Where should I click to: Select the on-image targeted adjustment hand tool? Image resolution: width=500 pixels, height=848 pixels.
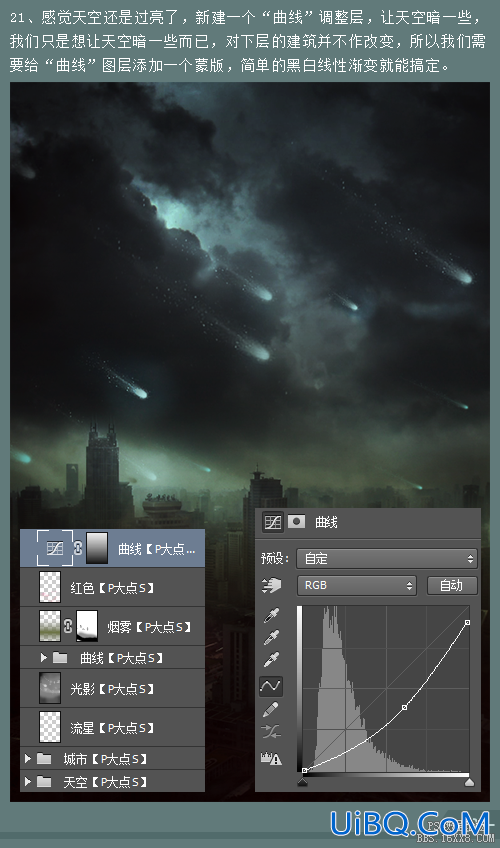[x=271, y=586]
